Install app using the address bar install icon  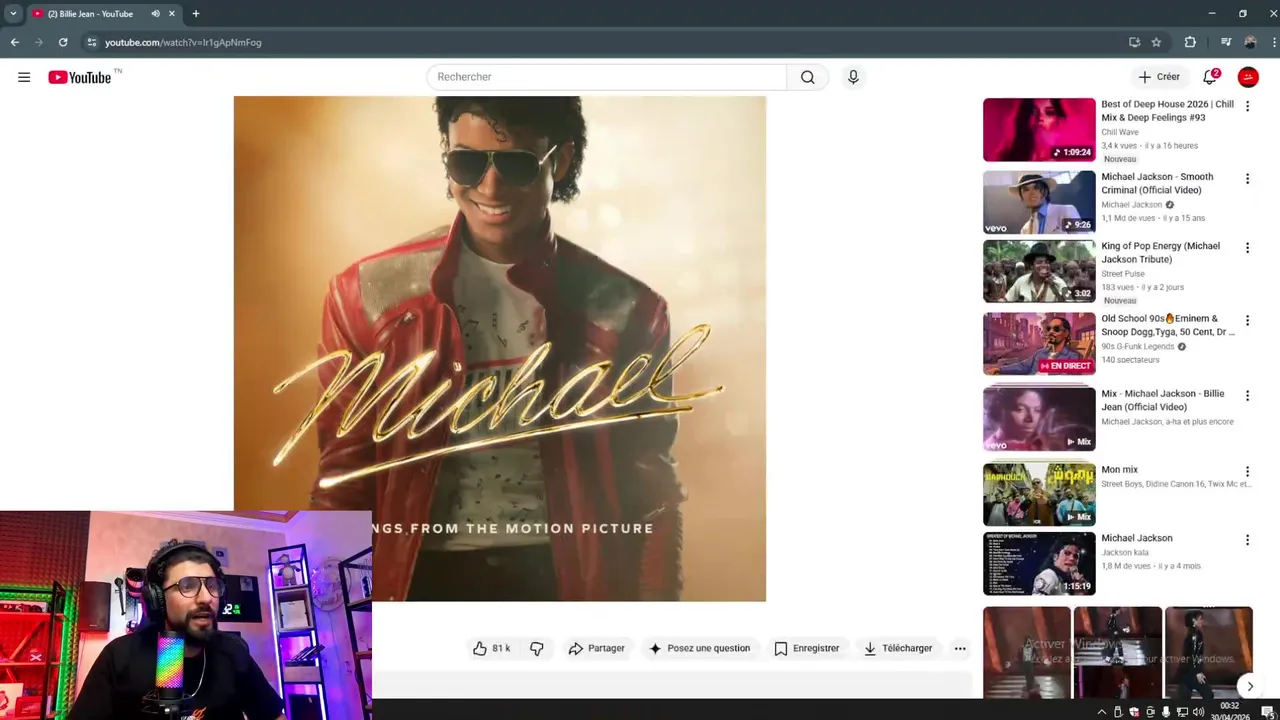click(x=1134, y=42)
